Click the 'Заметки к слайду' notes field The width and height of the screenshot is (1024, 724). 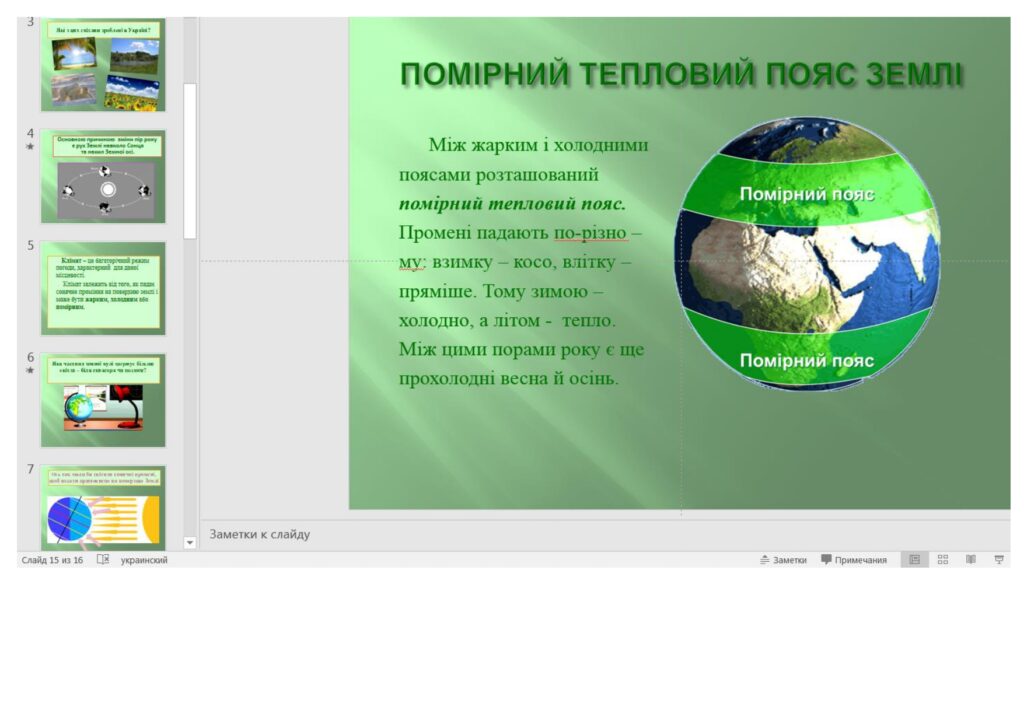(x=605, y=535)
